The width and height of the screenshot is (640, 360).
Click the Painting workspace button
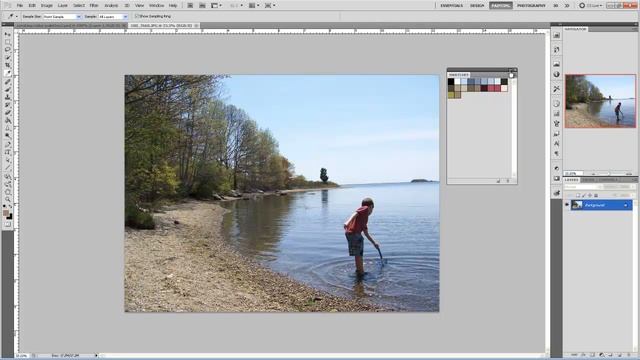coord(500,6)
